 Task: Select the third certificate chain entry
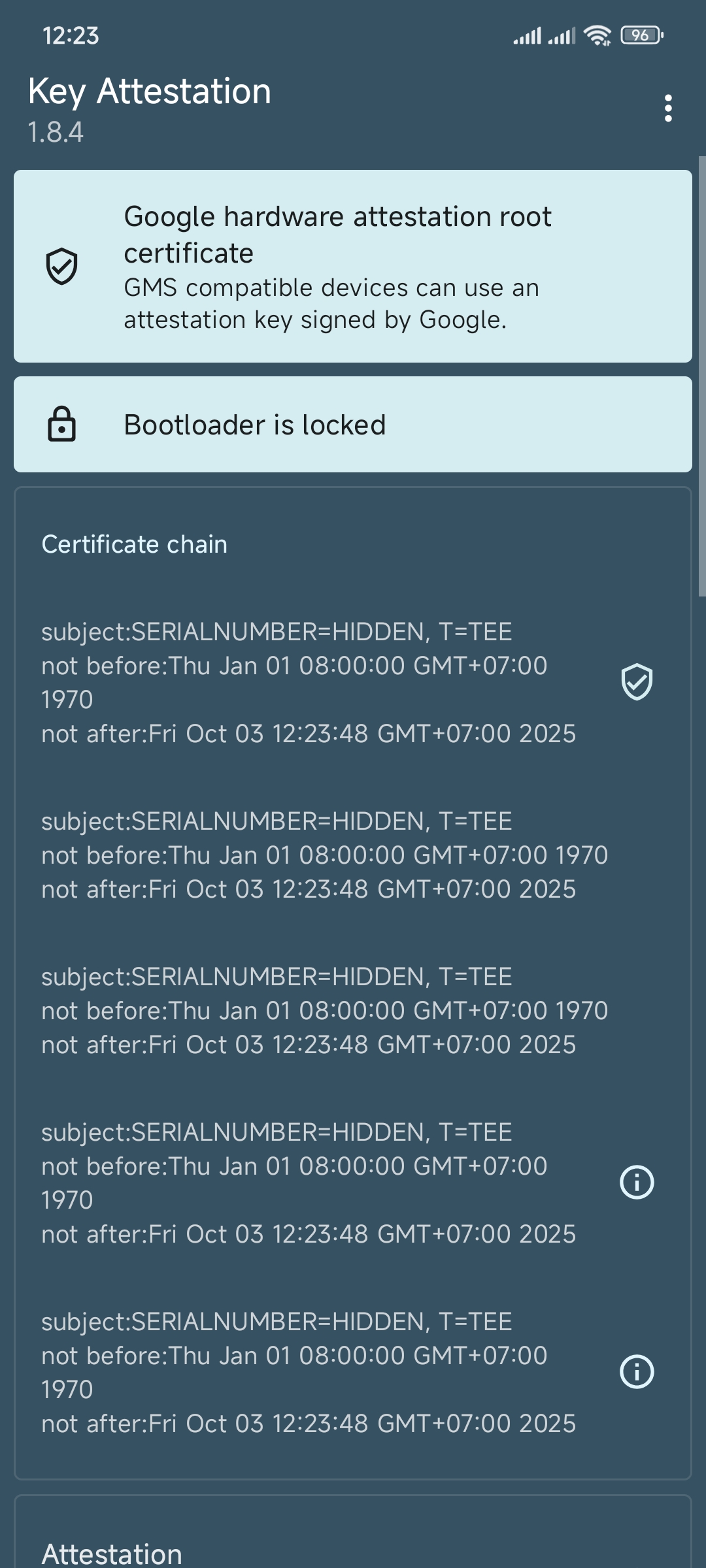[x=324, y=1010]
